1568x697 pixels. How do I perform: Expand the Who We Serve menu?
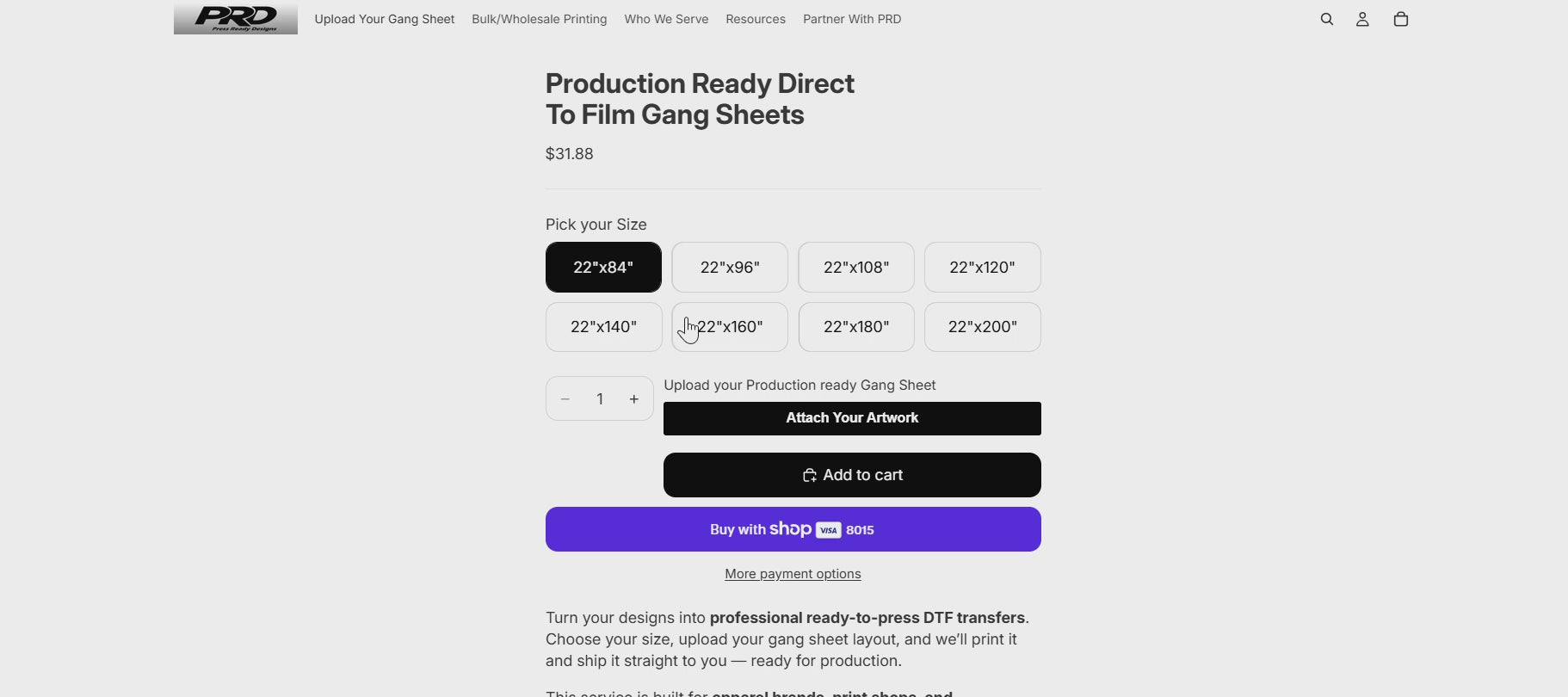click(x=666, y=19)
